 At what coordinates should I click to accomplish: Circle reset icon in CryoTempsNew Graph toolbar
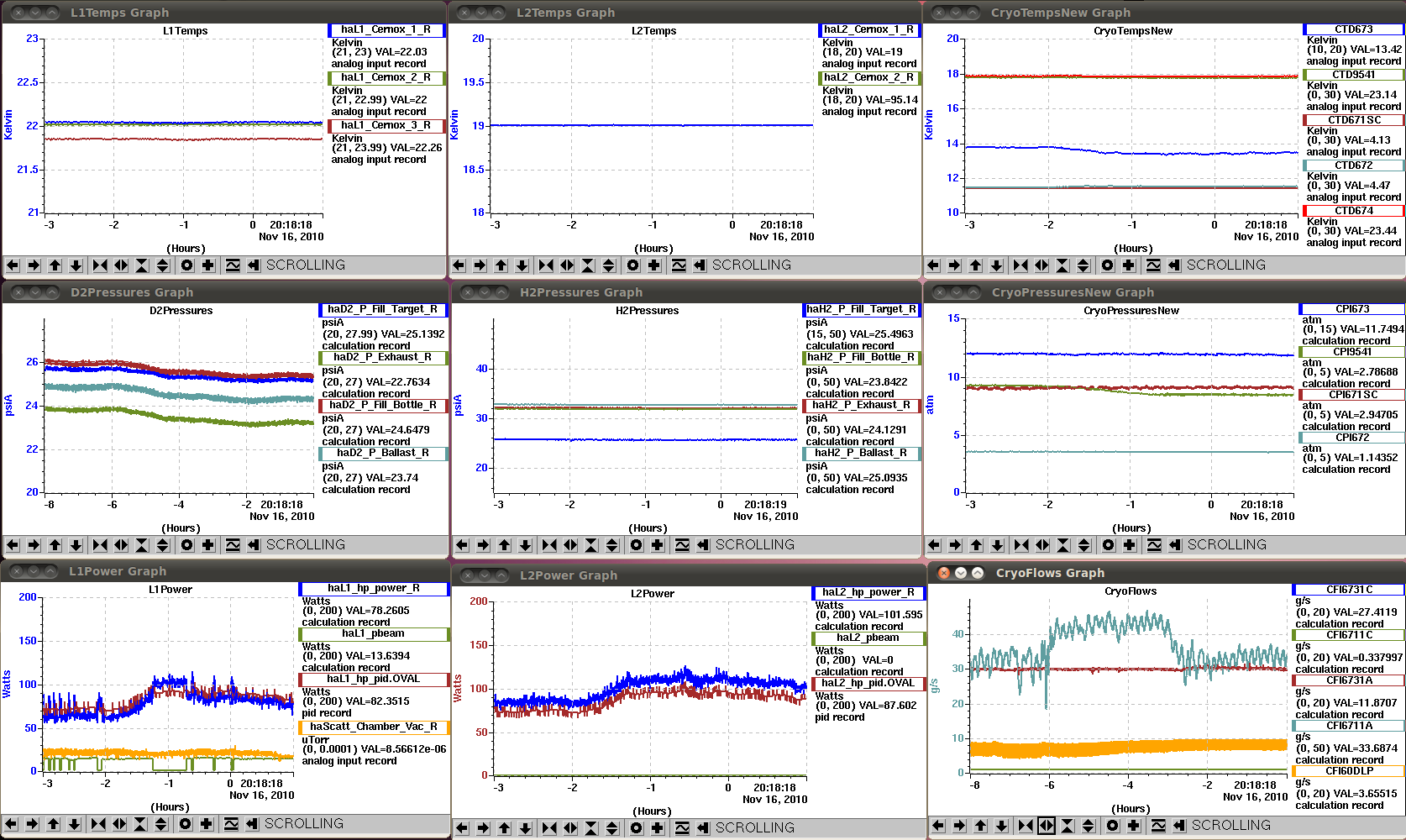point(1108,265)
